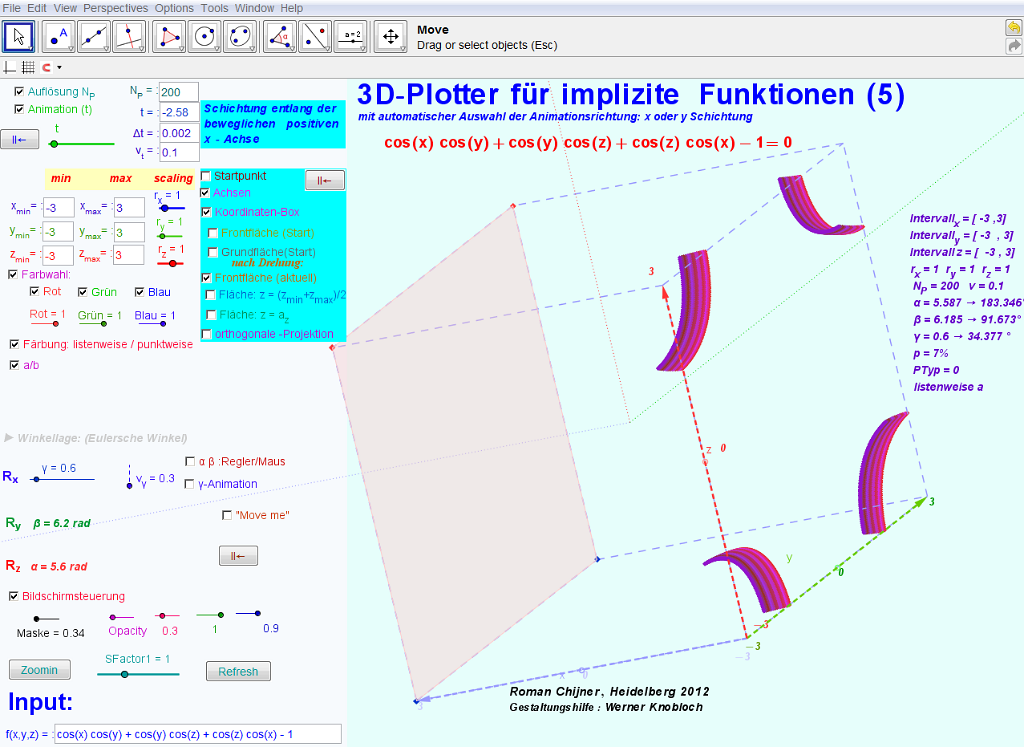Screen dimensions: 1024x747
Task: Select the Move Graphics View tool
Action: (x=389, y=37)
